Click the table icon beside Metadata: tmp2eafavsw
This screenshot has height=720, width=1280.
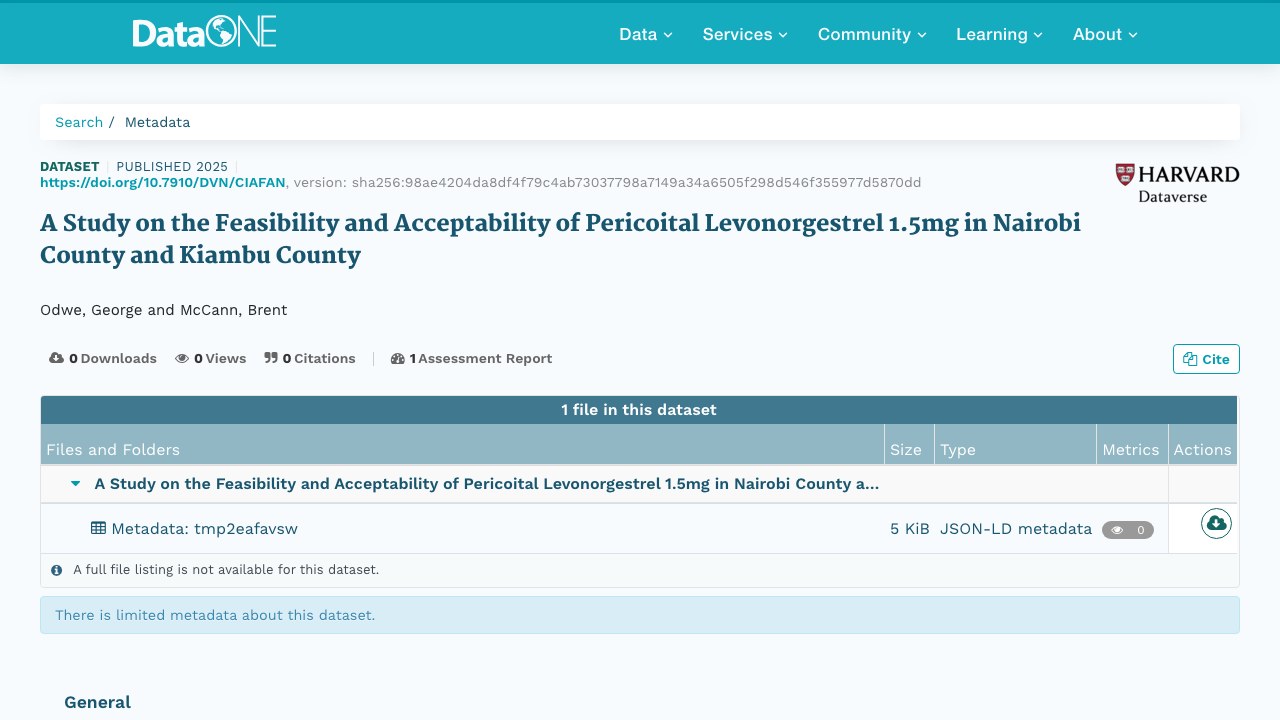[98, 528]
